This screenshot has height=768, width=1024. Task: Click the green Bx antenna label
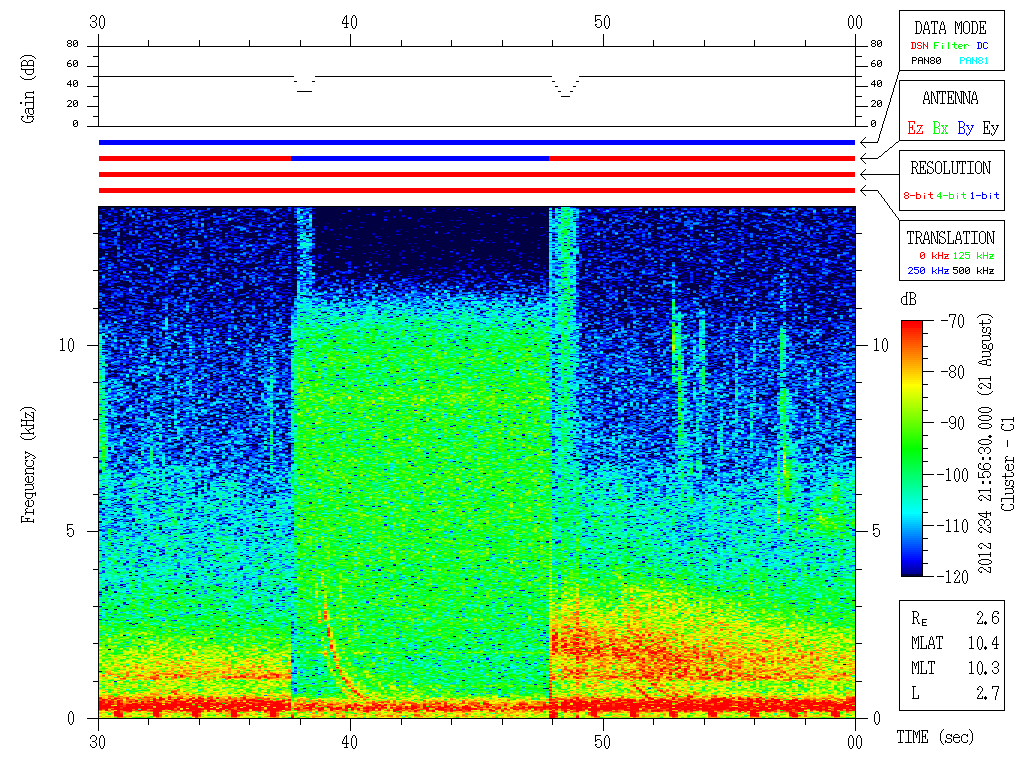tap(940, 128)
